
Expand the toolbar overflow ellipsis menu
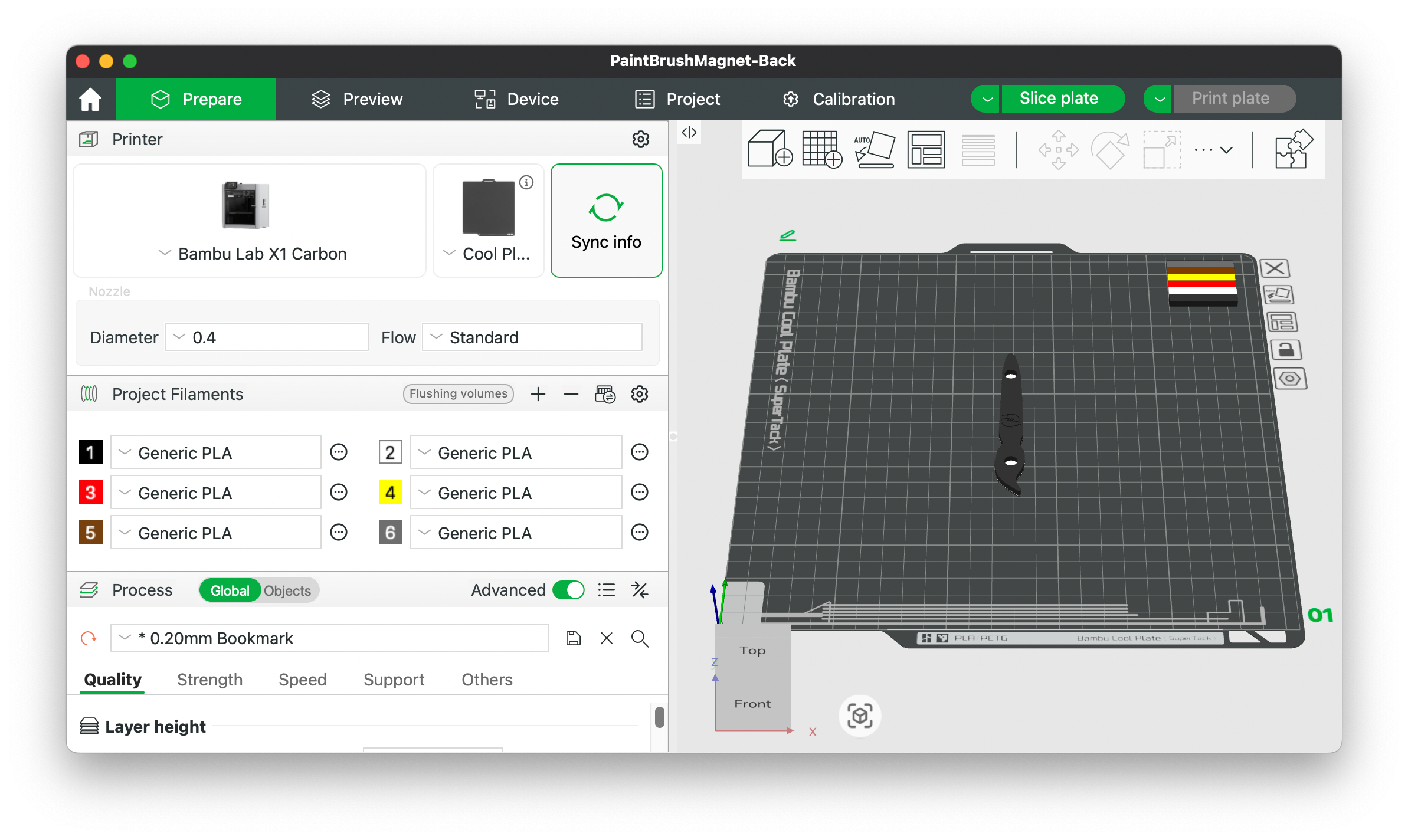(1213, 150)
